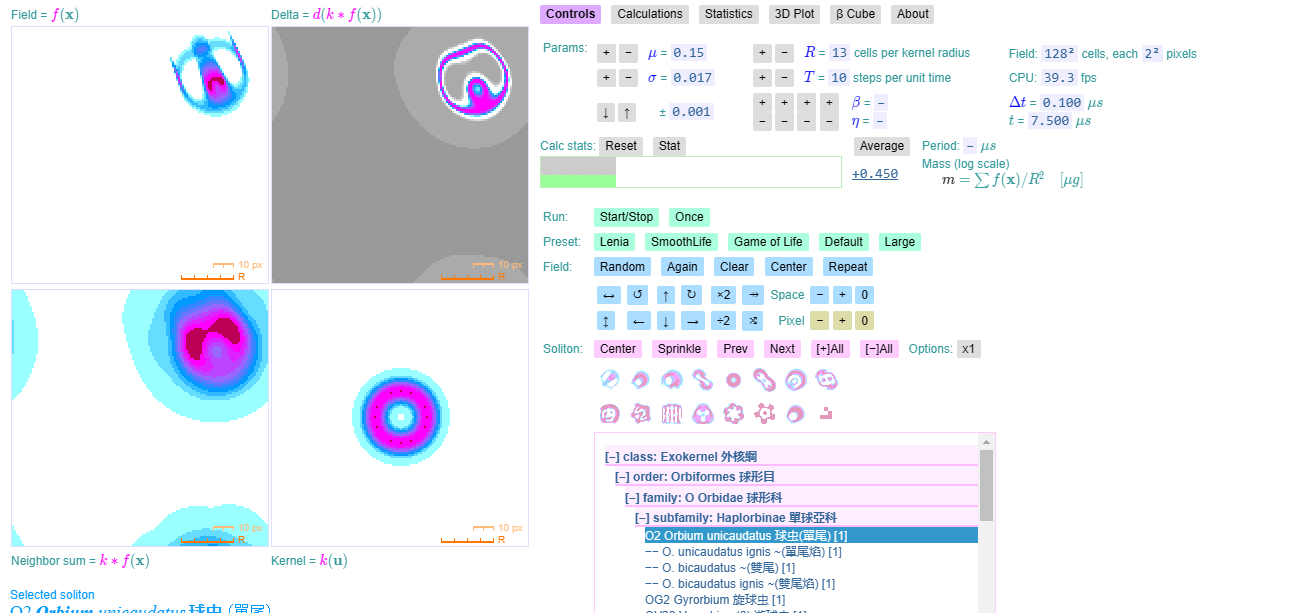Click the σ value field 0.017
Image resolution: width=1307 pixels, height=613 pixels.
(x=692, y=78)
